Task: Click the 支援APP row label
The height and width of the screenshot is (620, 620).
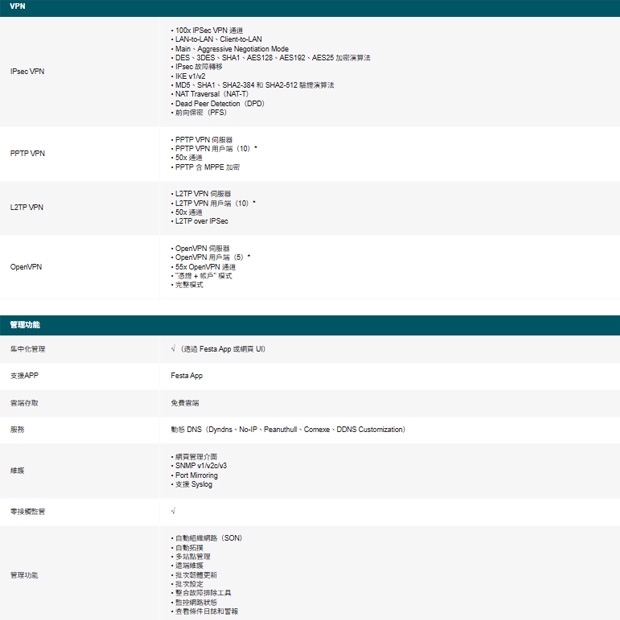Action: (24, 376)
